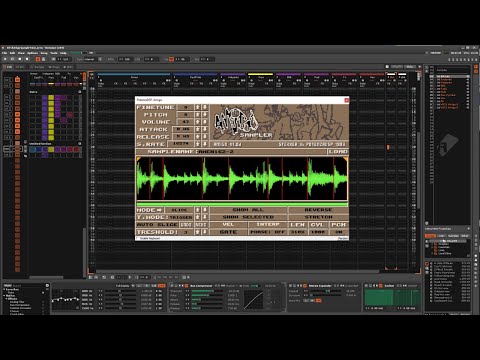Collapse the Favorites tree in DSP list
The image size is (480, 360).
coord(5,289)
